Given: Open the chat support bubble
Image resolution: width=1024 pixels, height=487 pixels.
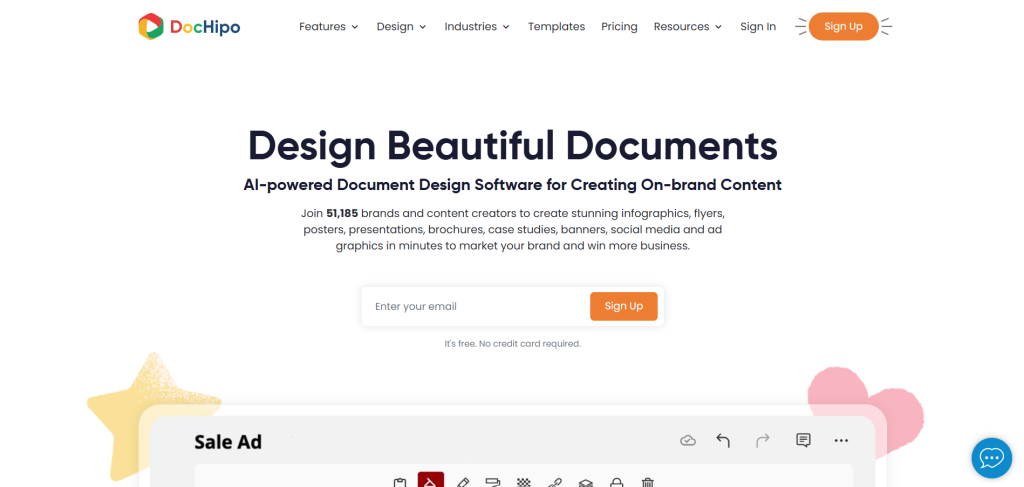Looking at the screenshot, I should 991,458.
